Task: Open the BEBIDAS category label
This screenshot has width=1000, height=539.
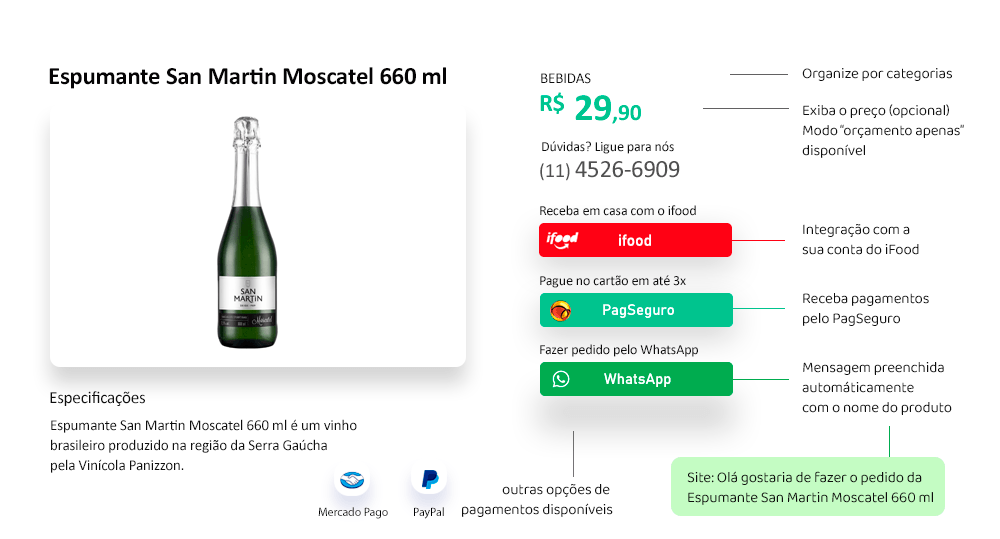Action: click(x=565, y=78)
